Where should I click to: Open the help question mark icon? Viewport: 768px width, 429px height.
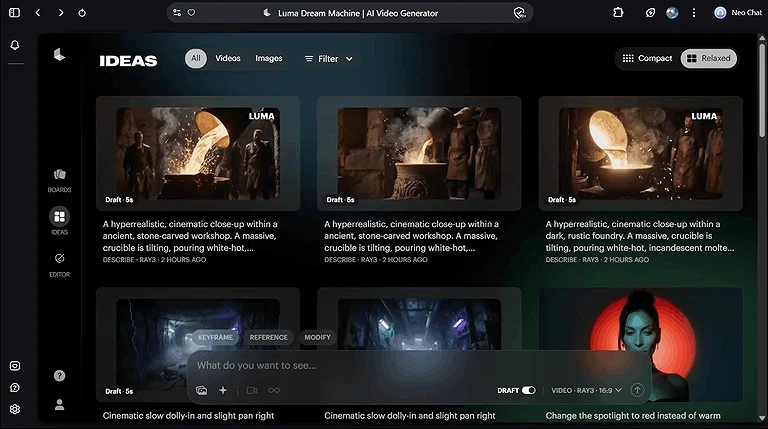(x=59, y=376)
